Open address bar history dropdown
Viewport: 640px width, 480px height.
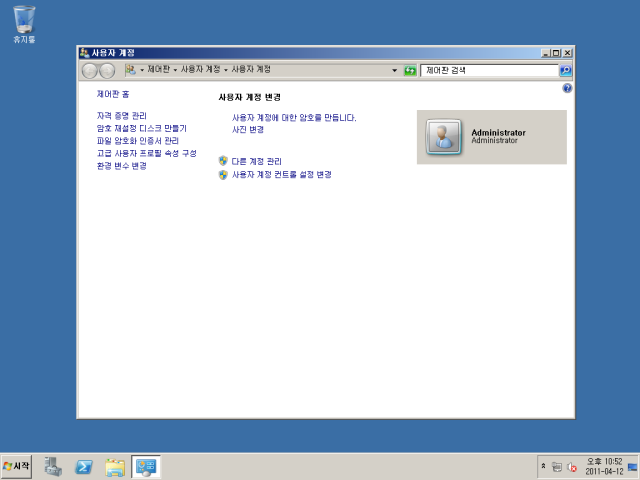pos(394,70)
